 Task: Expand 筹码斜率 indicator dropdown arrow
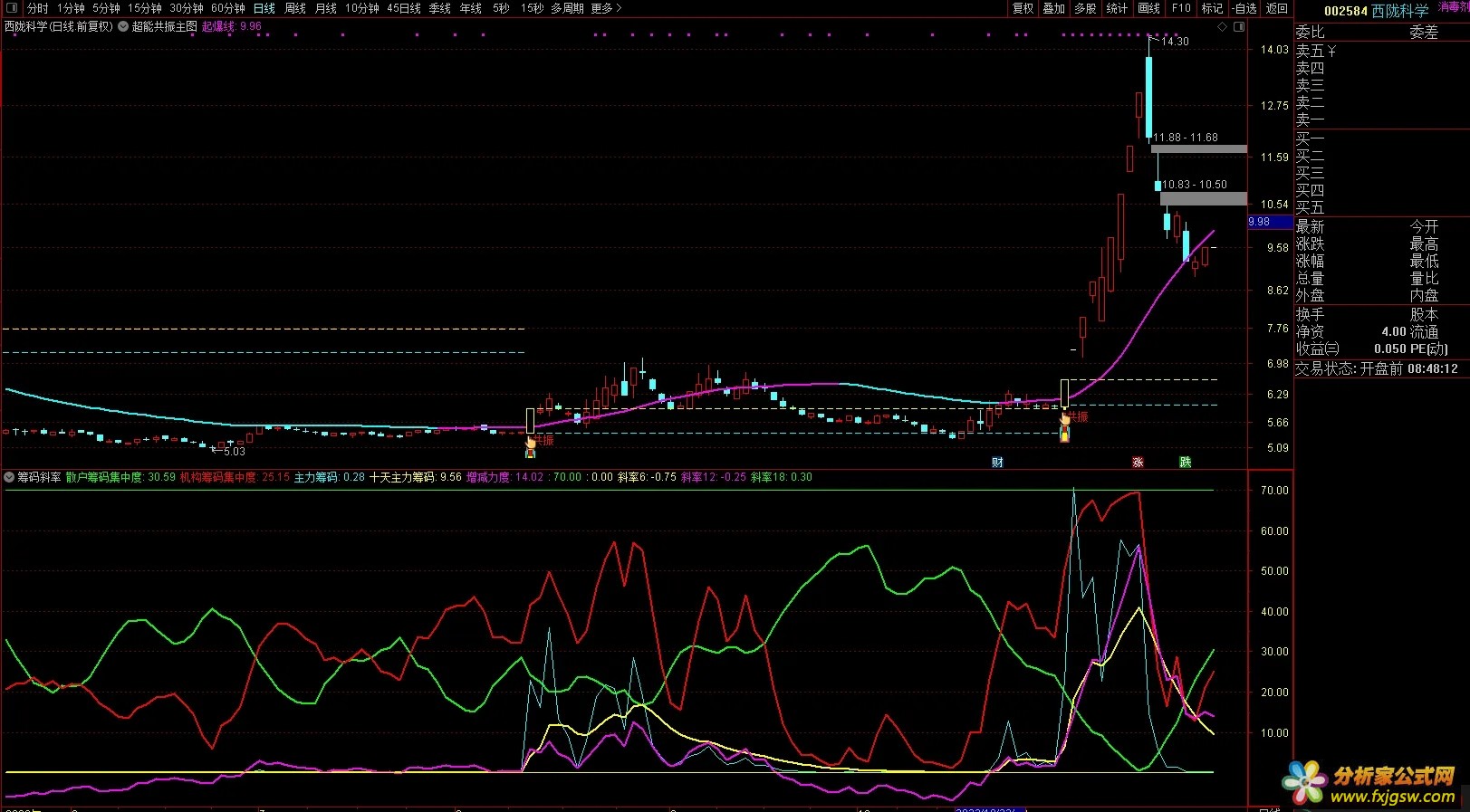coord(9,477)
